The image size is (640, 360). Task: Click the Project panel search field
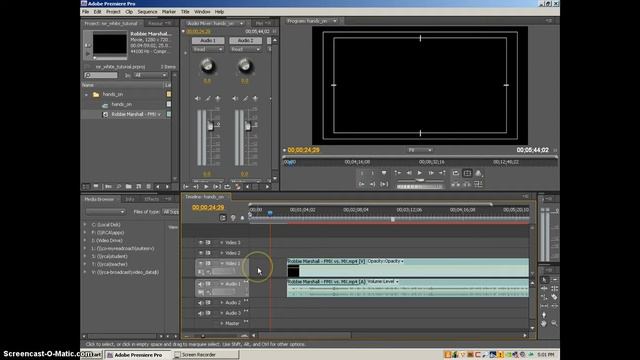coord(101,76)
